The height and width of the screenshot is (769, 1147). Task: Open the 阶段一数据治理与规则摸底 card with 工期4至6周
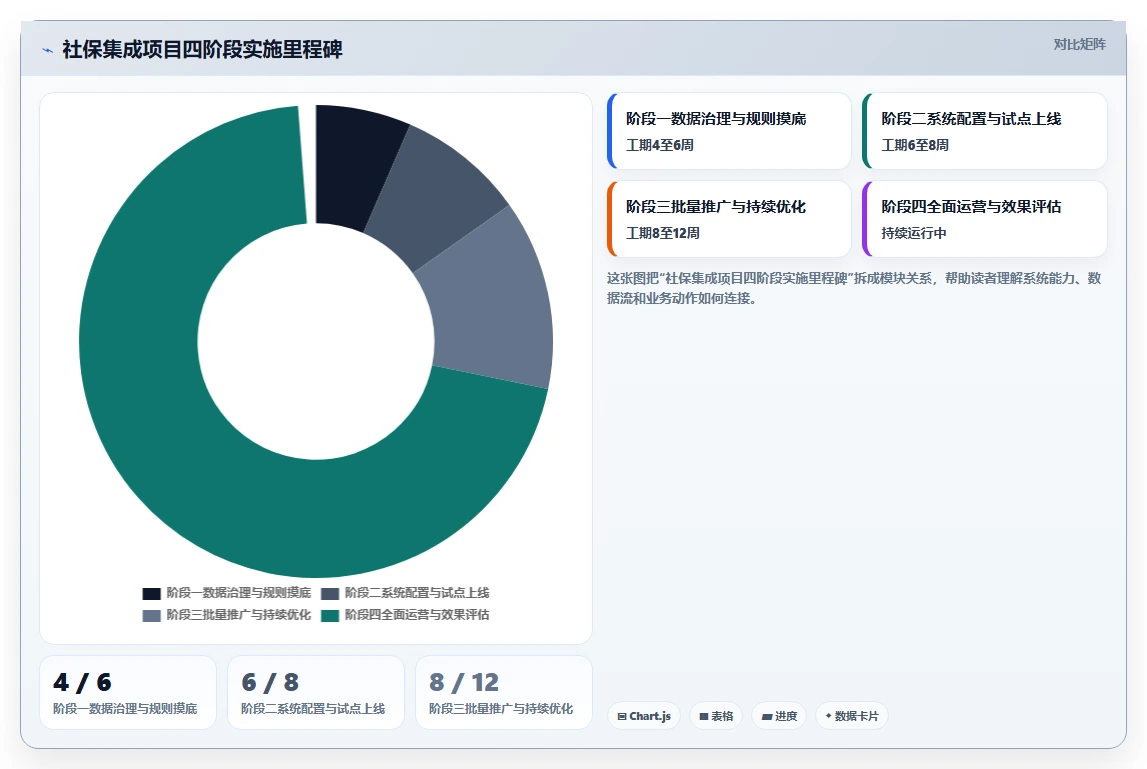[729, 131]
